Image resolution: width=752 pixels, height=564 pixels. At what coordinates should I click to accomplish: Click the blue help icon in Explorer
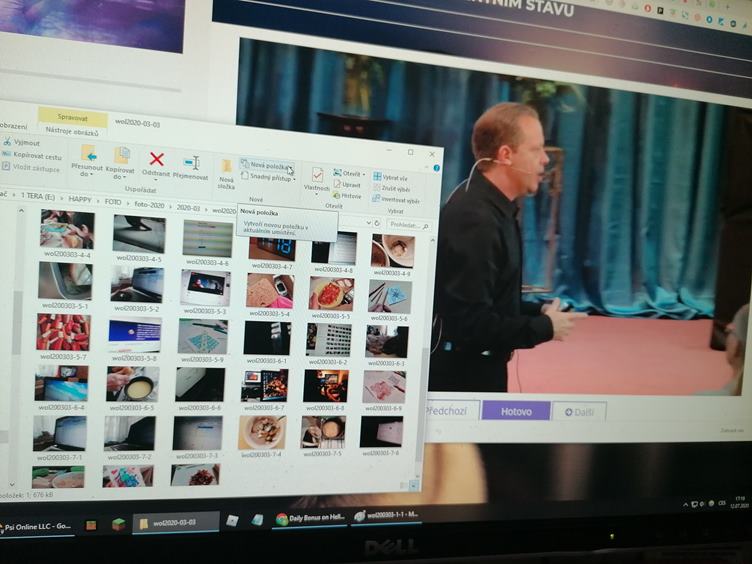[436, 168]
